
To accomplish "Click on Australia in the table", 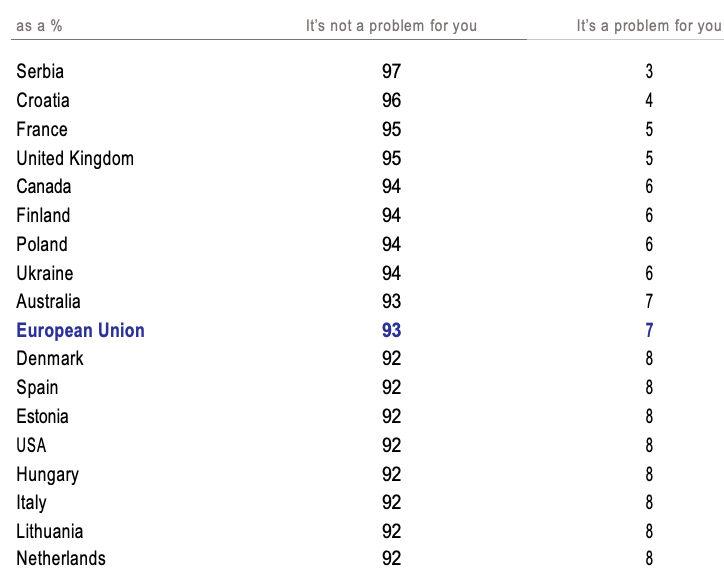I will (48, 302).
